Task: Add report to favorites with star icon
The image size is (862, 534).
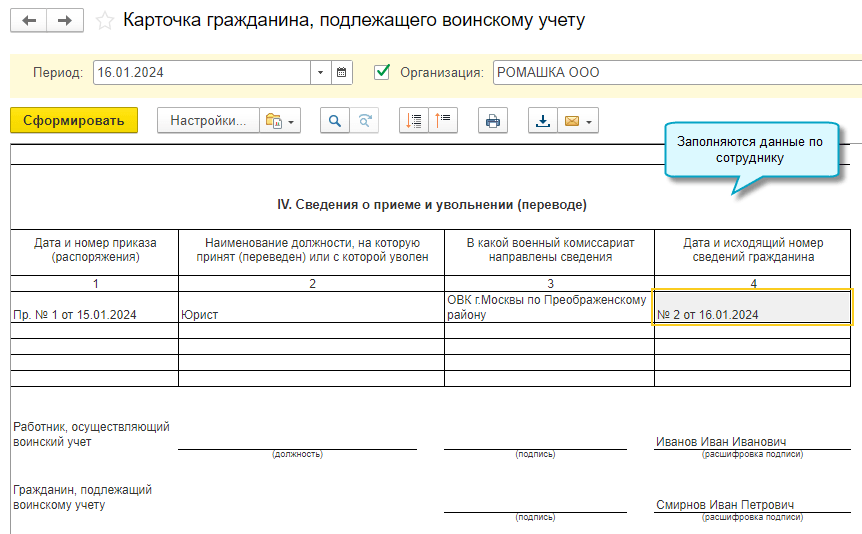Action: (x=103, y=21)
